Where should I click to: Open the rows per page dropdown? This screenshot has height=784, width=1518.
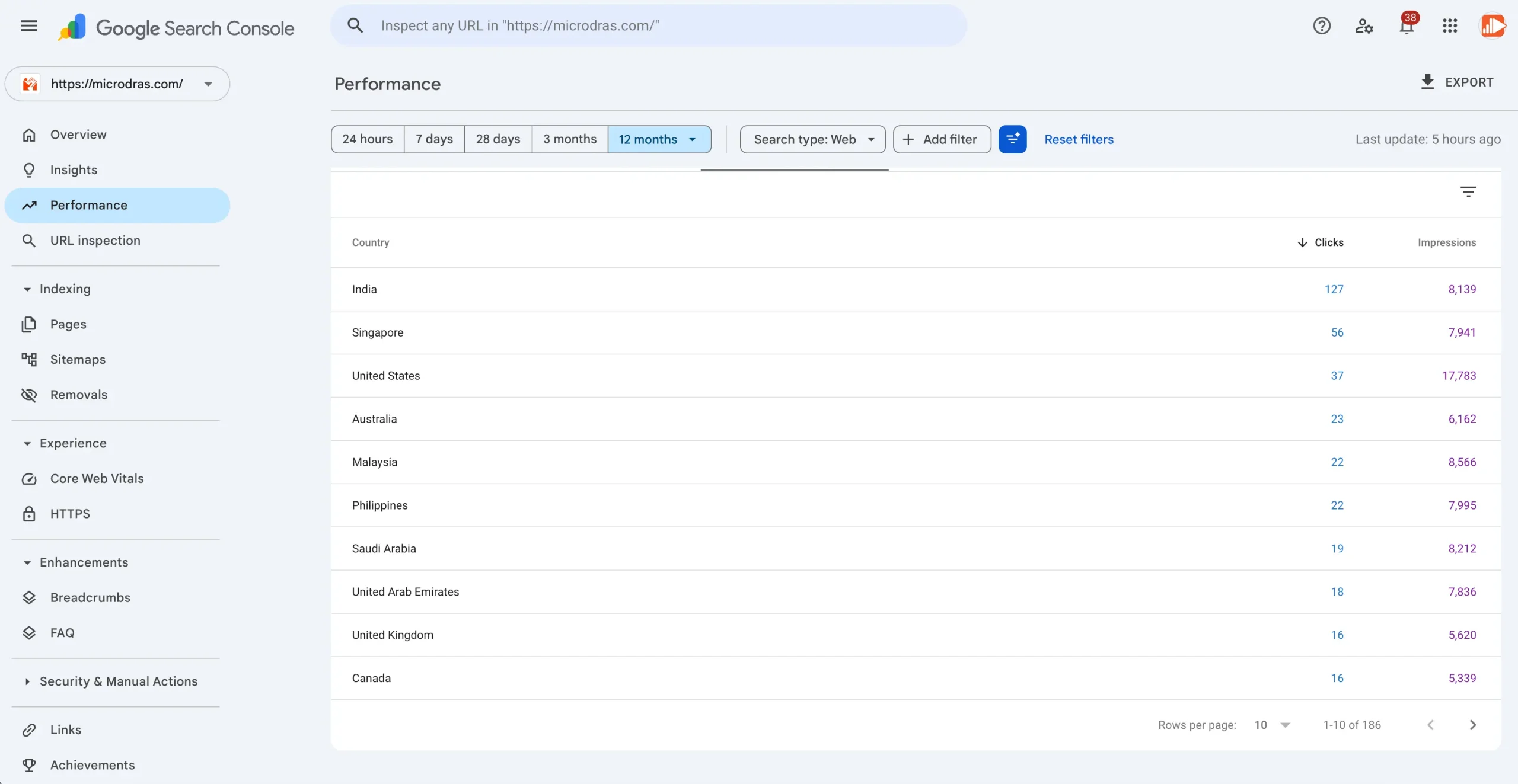pos(1273,725)
